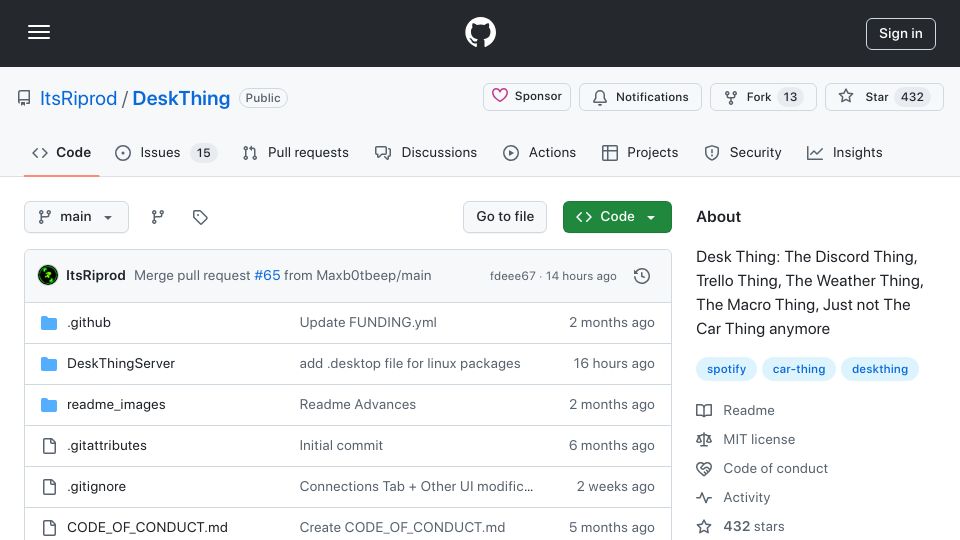Select the deskthing topic tag
This screenshot has width=960, height=540.
[880, 369]
